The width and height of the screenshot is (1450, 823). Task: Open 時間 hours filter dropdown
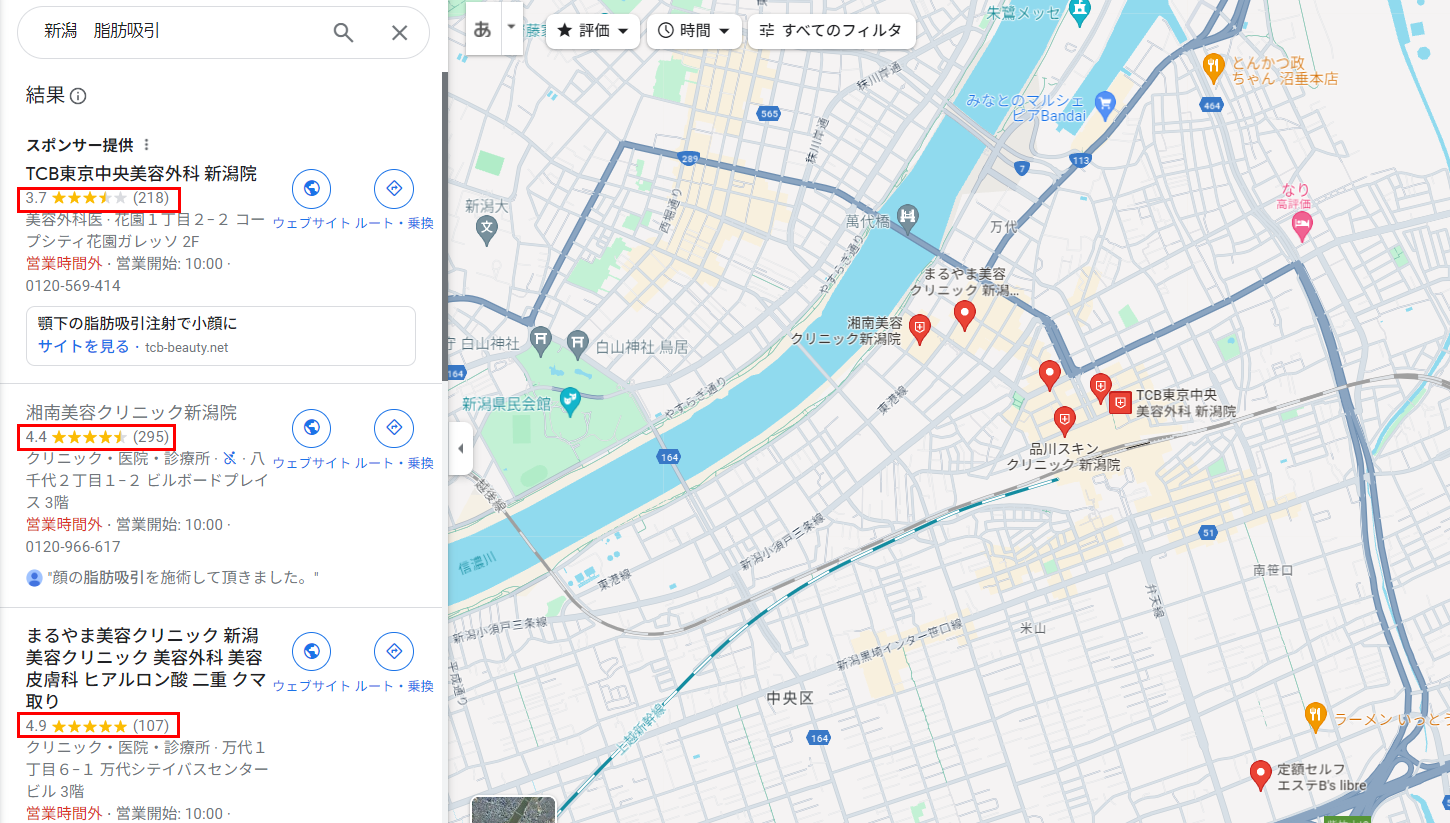point(694,31)
